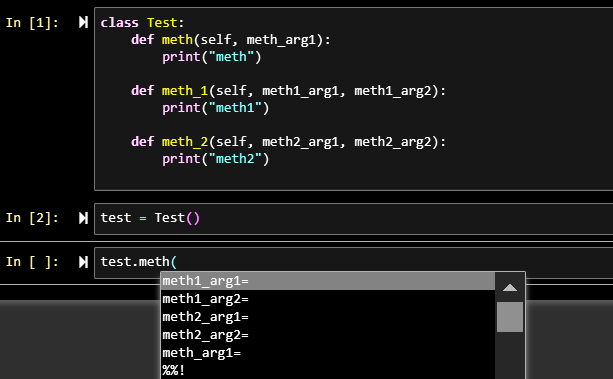613x379 pixels.
Task: Click the autocomplete scrollbar up arrow
Action: pos(510,288)
